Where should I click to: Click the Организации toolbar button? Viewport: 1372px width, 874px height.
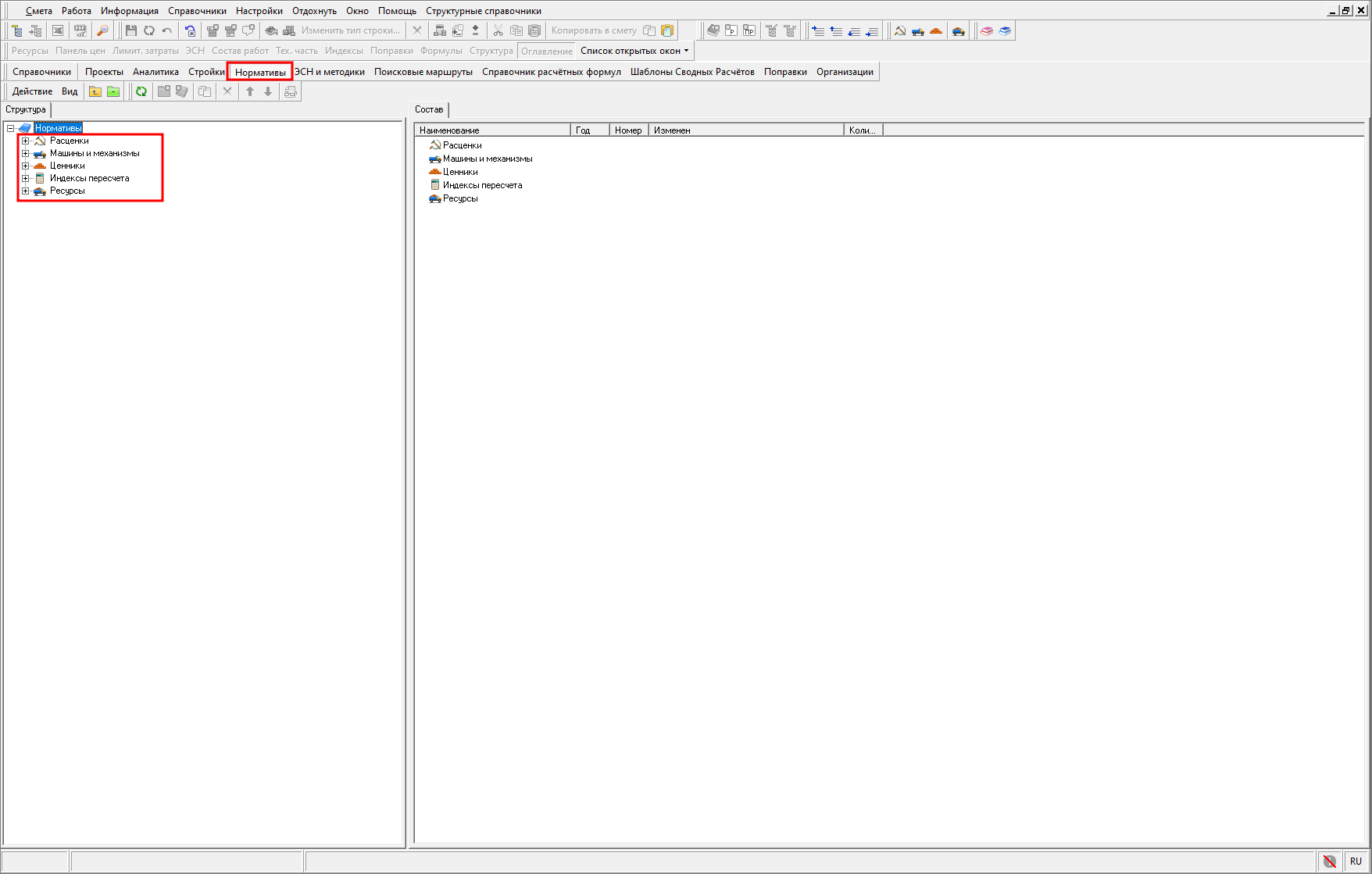tap(845, 72)
